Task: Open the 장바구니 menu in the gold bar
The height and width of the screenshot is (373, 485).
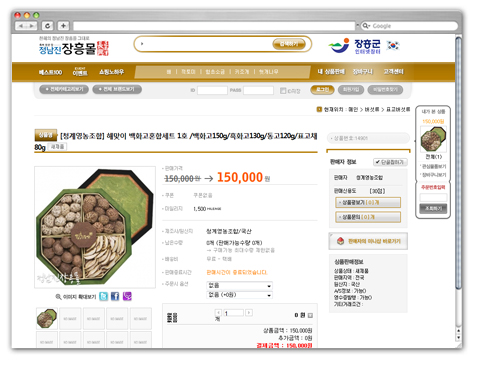Action: pyautogui.click(x=363, y=72)
